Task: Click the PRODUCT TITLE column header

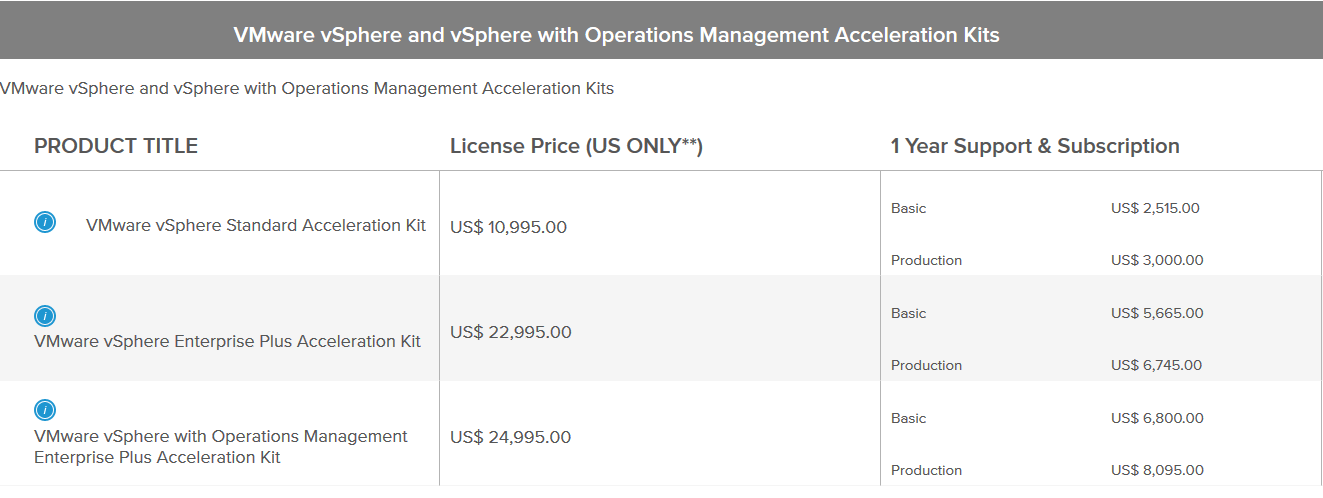Action: (116, 146)
